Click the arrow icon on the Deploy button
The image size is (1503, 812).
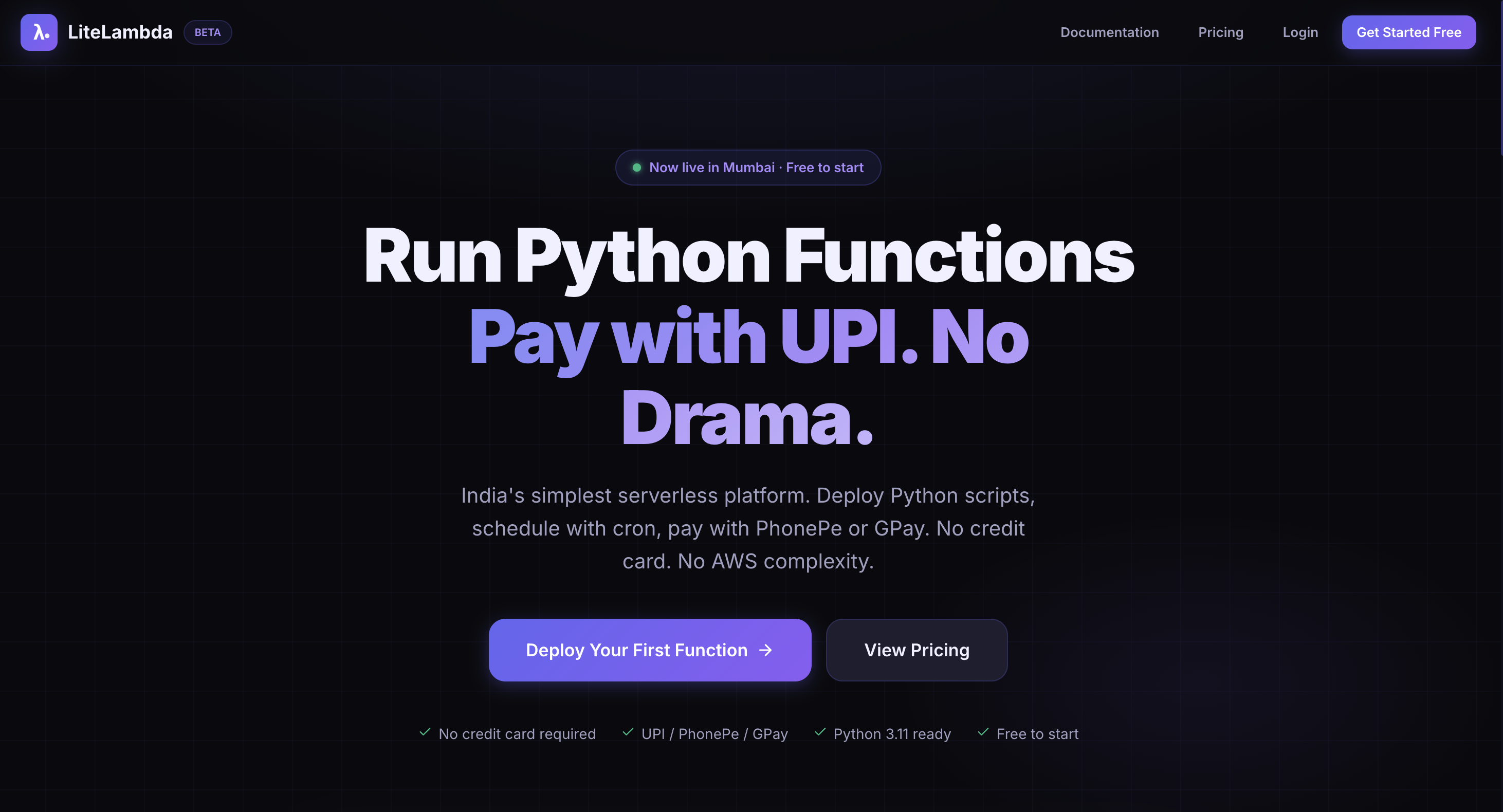(765, 650)
